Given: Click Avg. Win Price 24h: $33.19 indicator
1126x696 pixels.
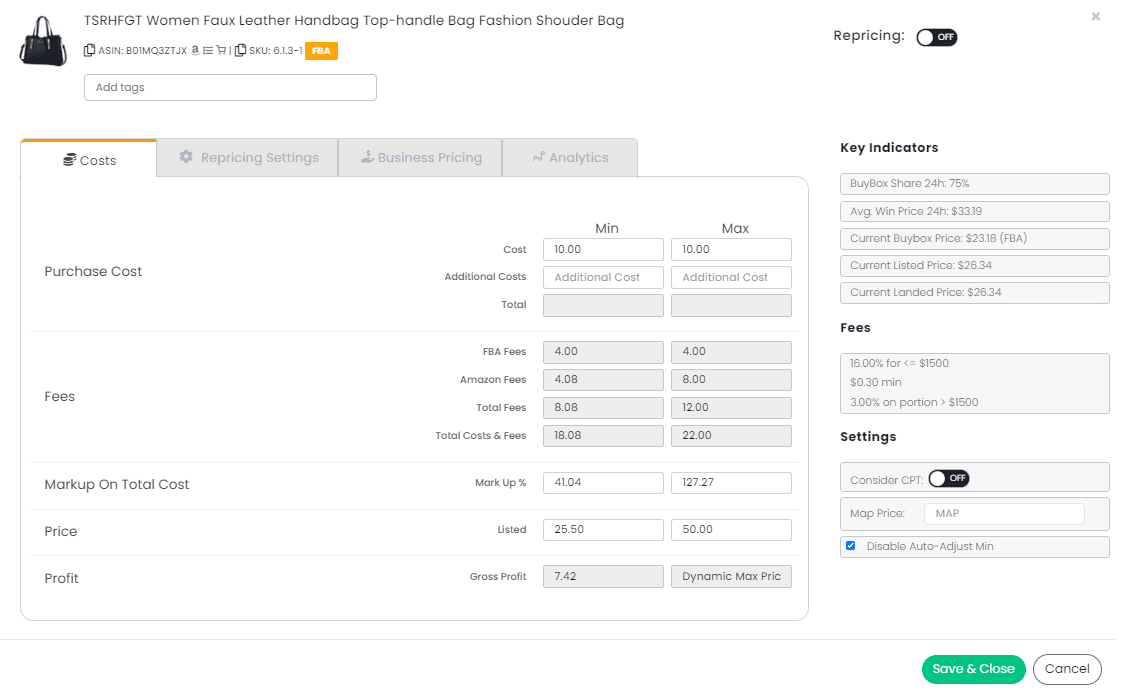Looking at the screenshot, I should click(x=974, y=211).
